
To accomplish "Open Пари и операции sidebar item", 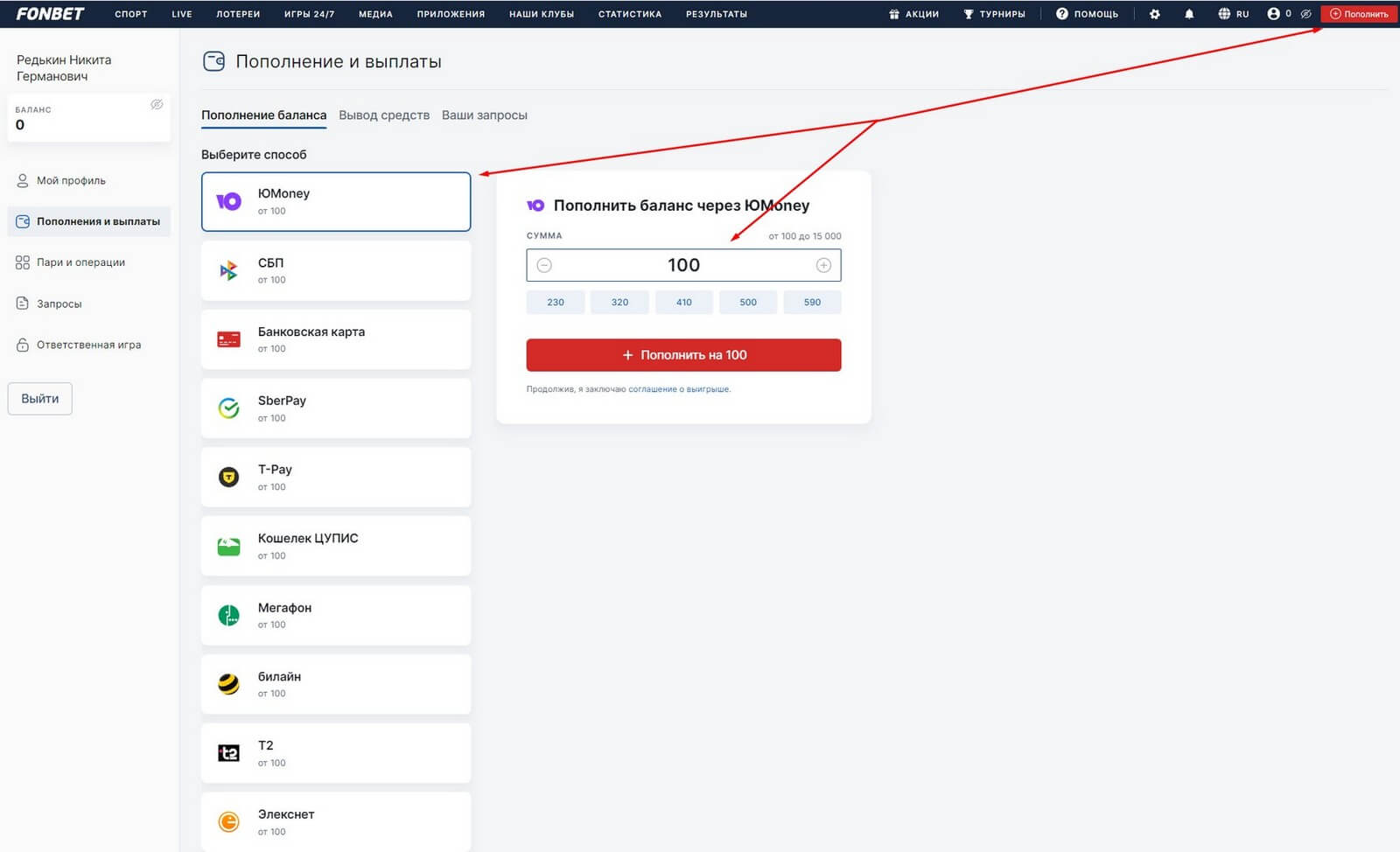I will pos(80,262).
